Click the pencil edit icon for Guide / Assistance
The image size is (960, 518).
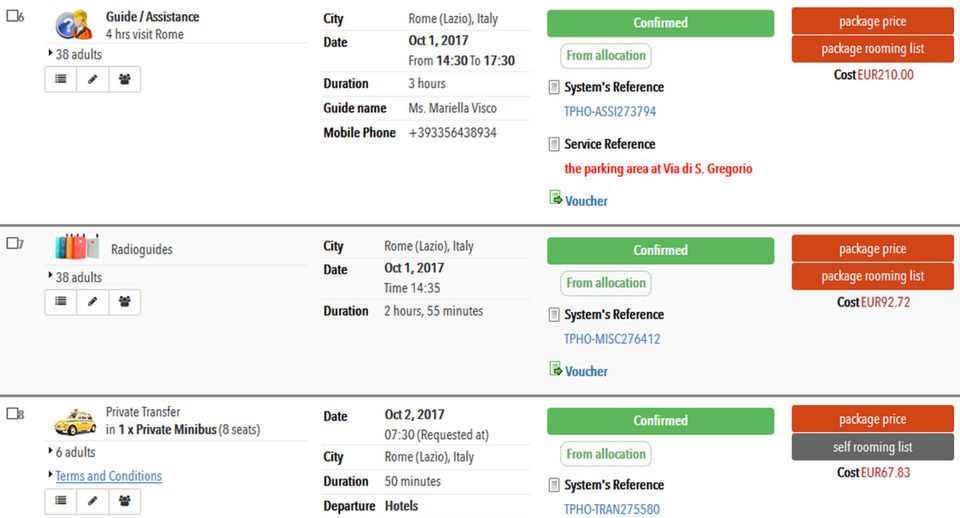point(93,79)
